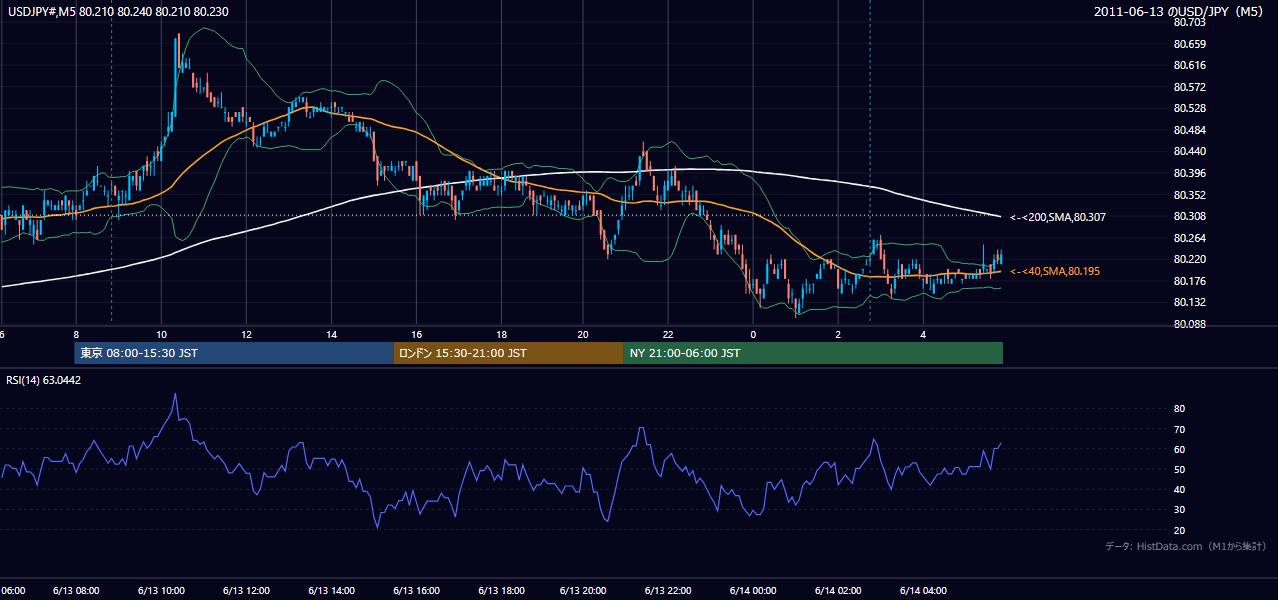Click the USDJPY#,M5 chart title text

pos(116,11)
